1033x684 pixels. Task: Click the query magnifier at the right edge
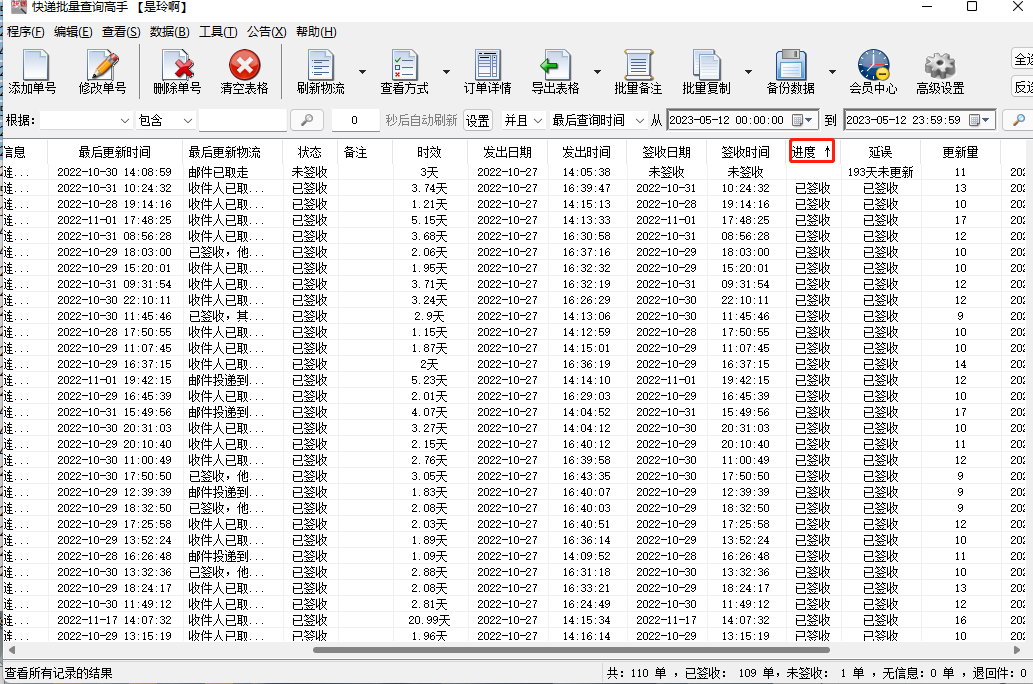pos(1018,120)
